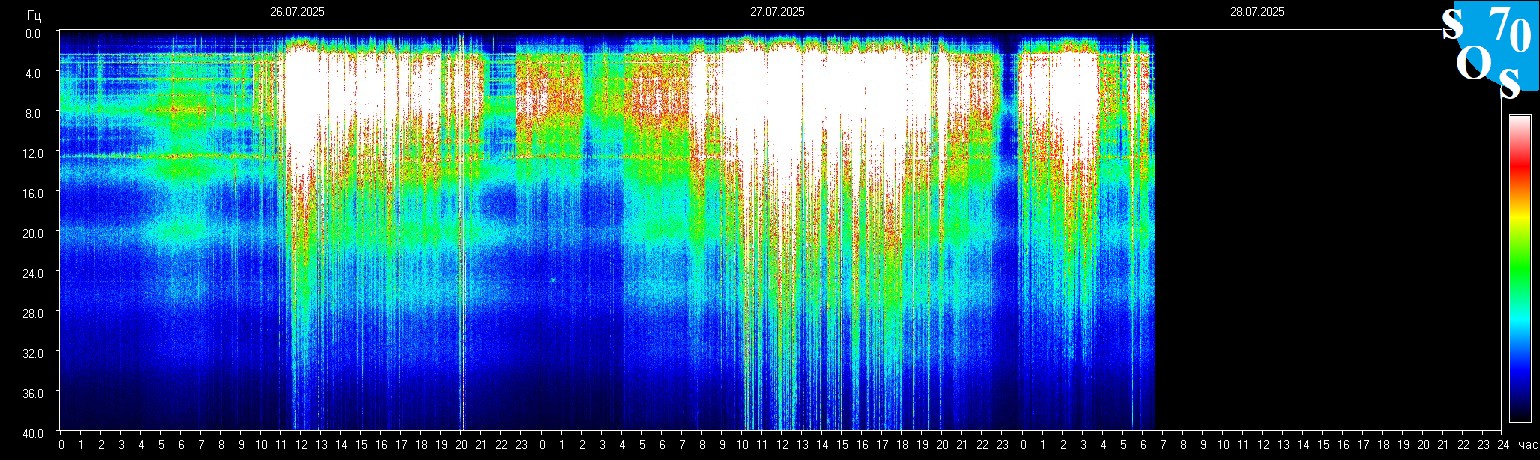Click the 24.0 frequency axis label
This screenshot has width=1540, height=460.
[31, 273]
